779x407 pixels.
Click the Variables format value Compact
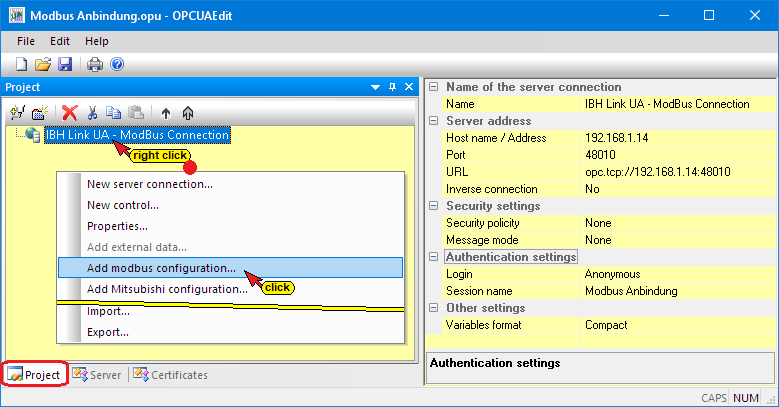coord(606,325)
